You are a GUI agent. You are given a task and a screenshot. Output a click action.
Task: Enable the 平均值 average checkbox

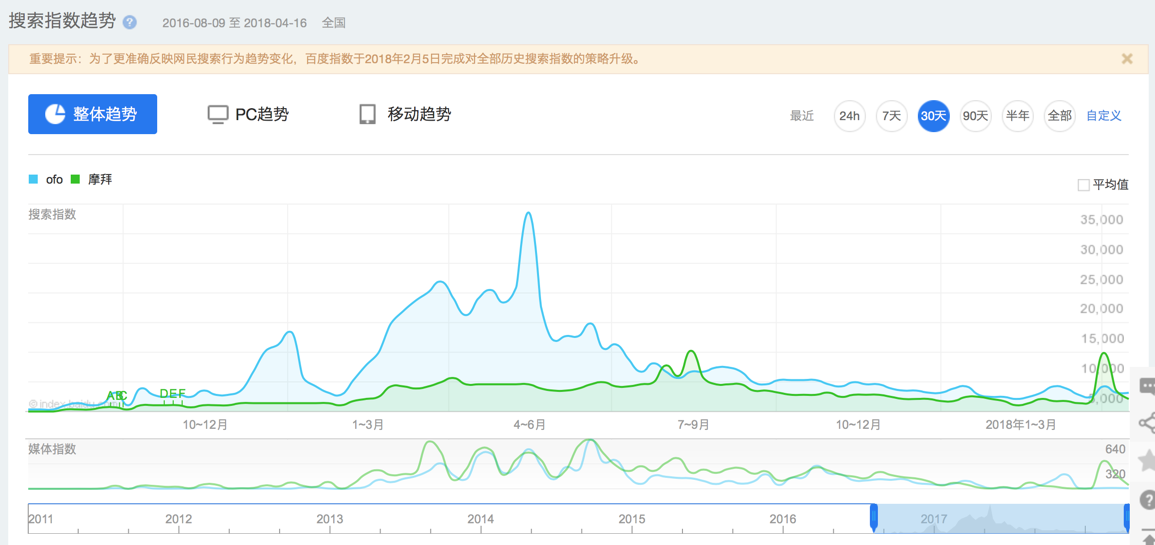click(x=1084, y=185)
